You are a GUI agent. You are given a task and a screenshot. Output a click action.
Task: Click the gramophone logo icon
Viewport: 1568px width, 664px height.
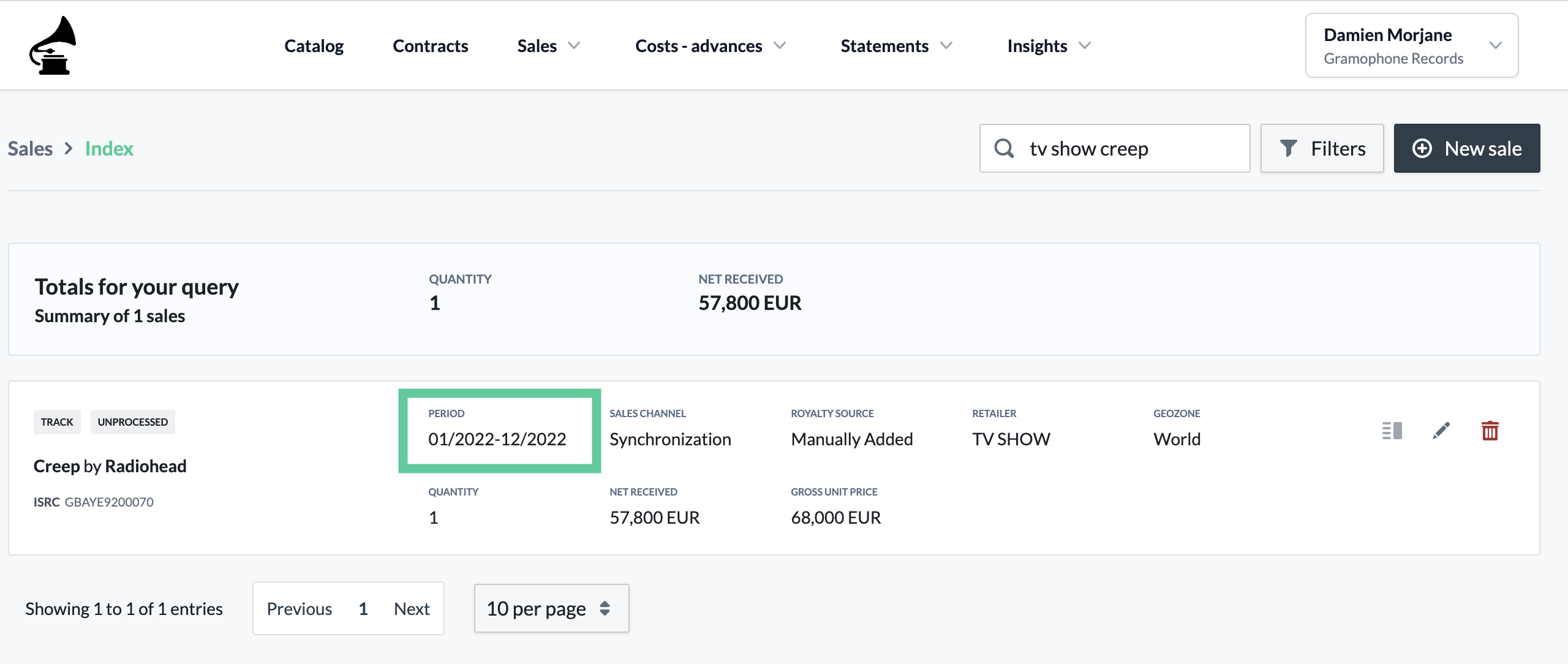tap(53, 45)
